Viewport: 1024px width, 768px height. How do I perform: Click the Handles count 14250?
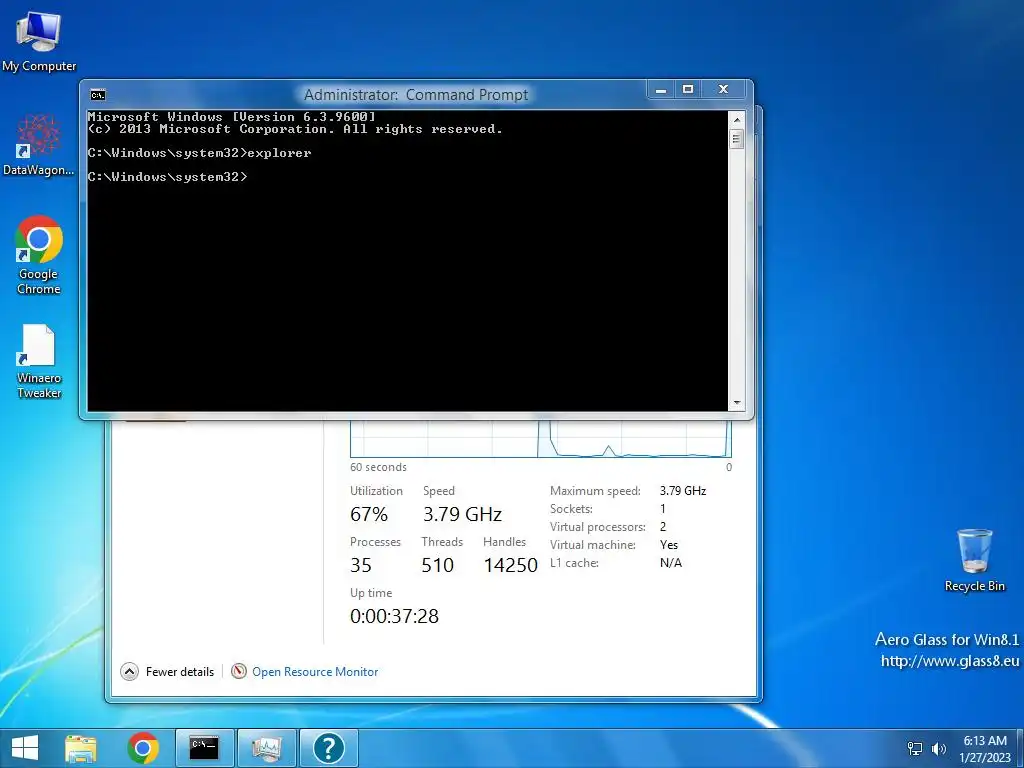(x=511, y=565)
